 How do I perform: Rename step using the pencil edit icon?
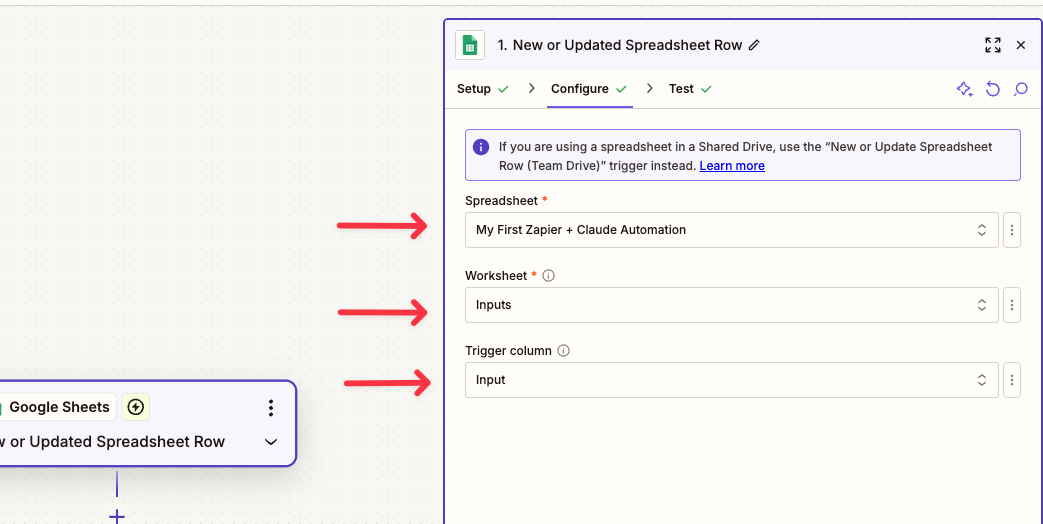[x=754, y=45]
